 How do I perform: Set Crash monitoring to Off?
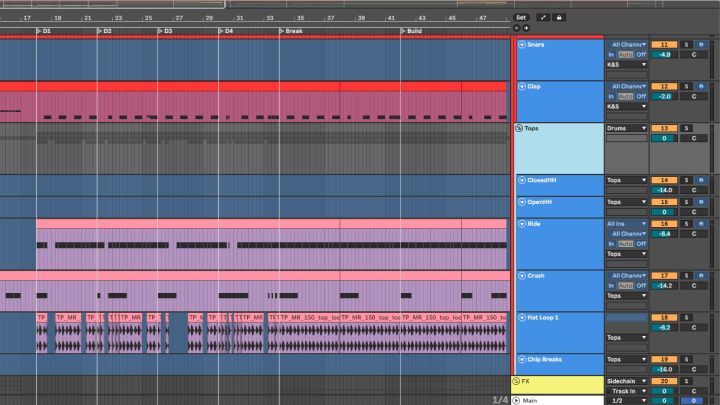(x=641, y=286)
